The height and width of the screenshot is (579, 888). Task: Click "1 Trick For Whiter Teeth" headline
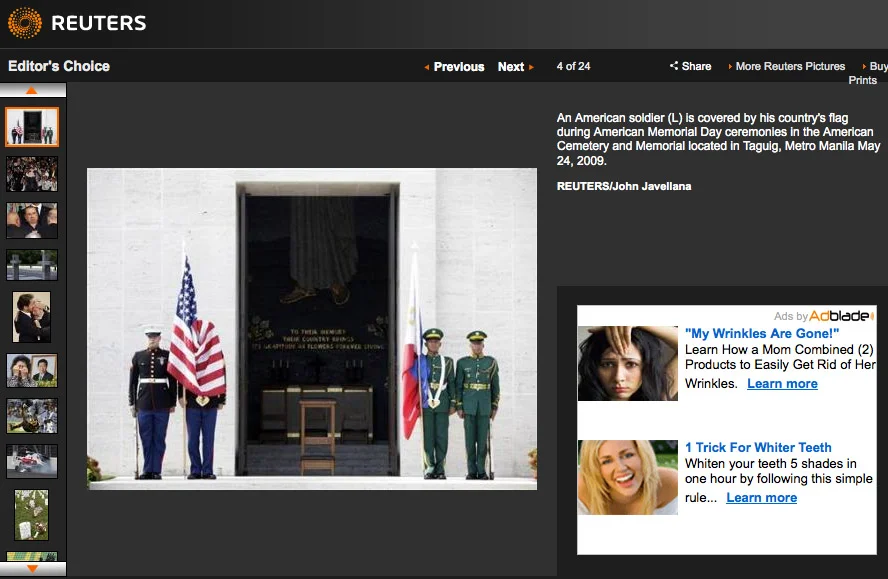tap(758, 447)
